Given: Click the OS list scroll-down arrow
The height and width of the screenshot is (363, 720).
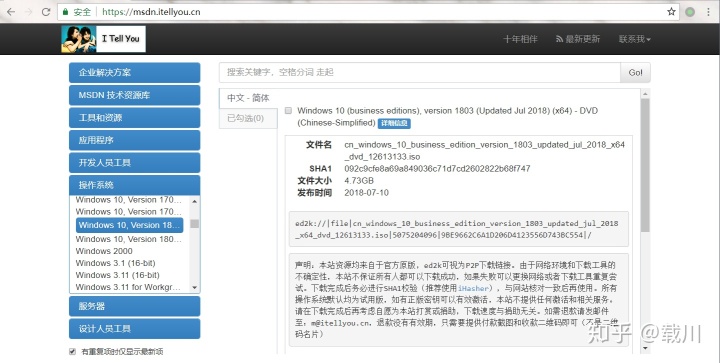Looking at the screenshot, I should pos(195,287).
